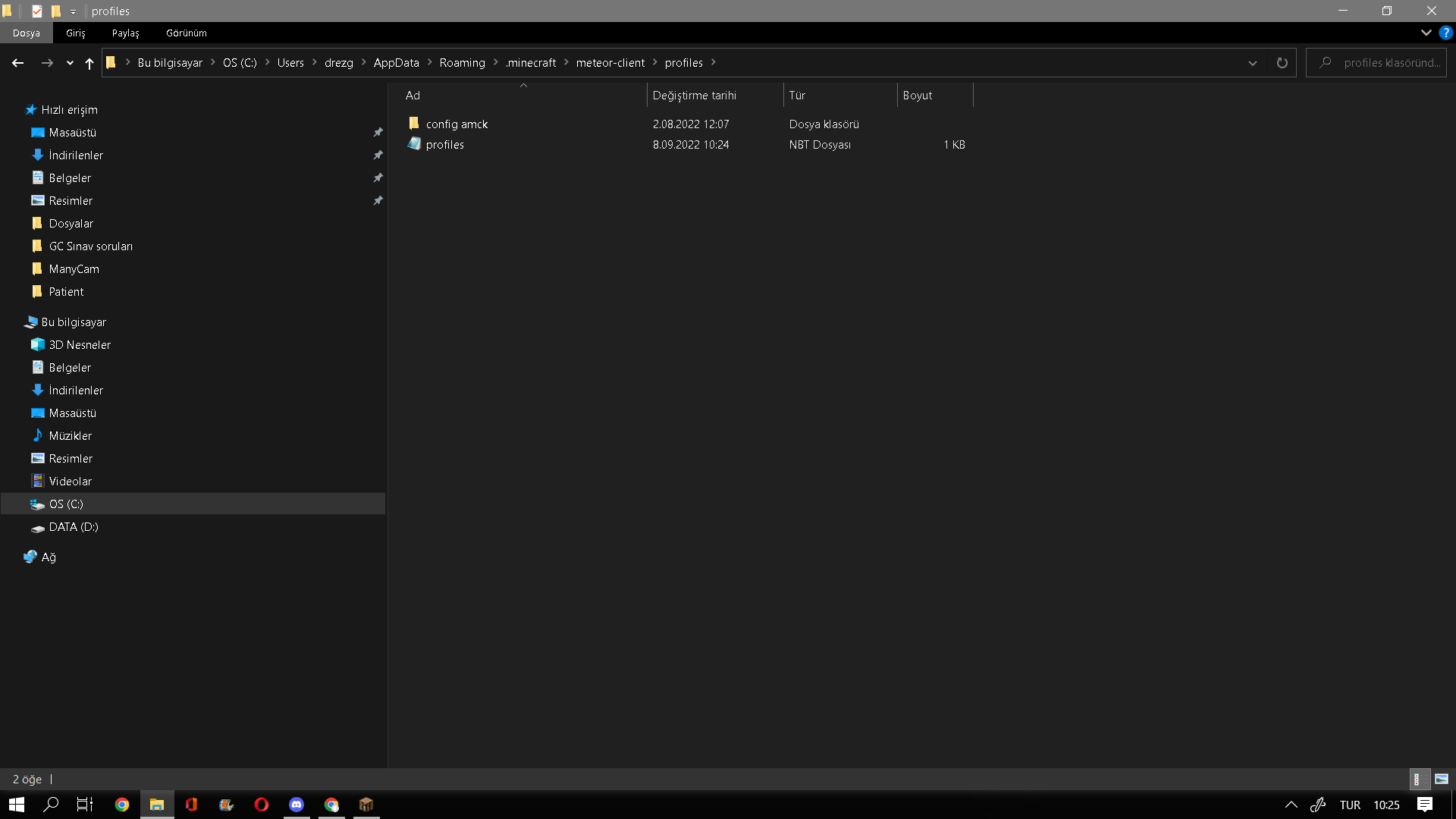This screenshot has height=819, width=1456.
Task: Open the notification center icon
Action: click(1425, 805)
